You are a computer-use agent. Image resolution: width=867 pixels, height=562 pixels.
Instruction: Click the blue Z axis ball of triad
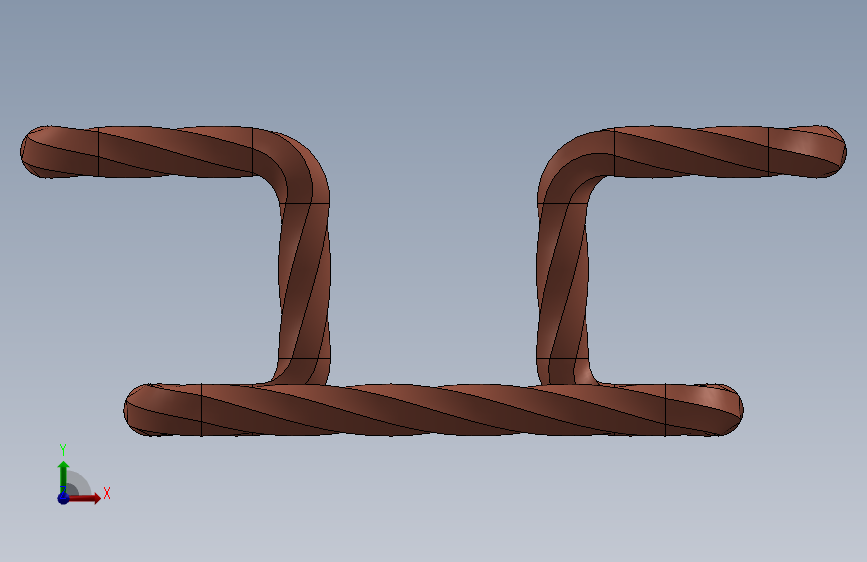click(x=63, y=498)
